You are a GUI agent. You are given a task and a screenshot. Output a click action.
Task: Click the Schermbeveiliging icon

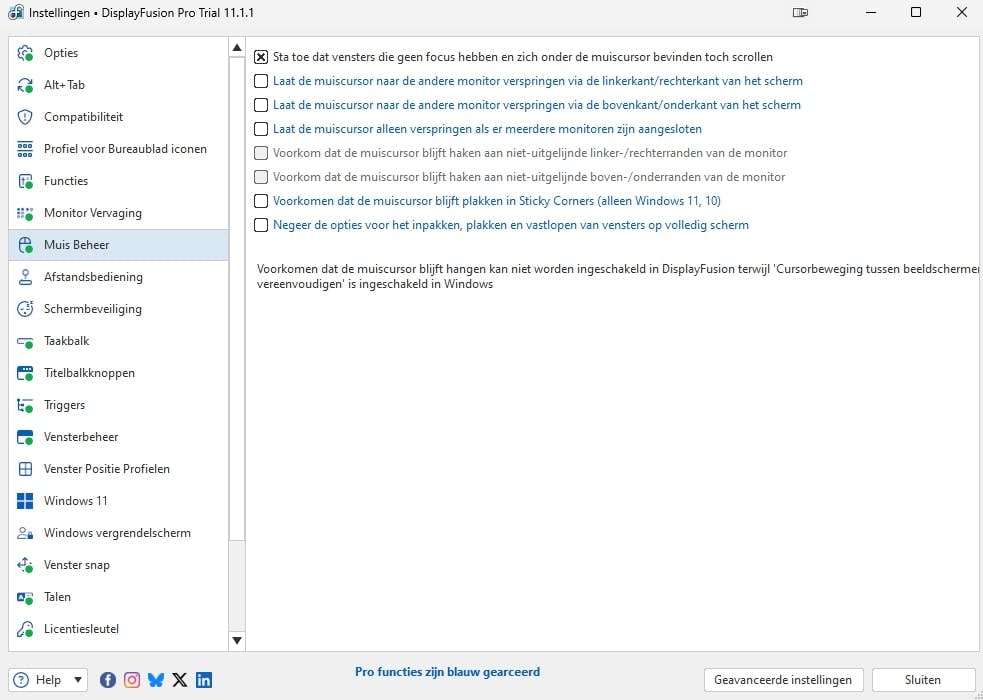click(25, 309)
